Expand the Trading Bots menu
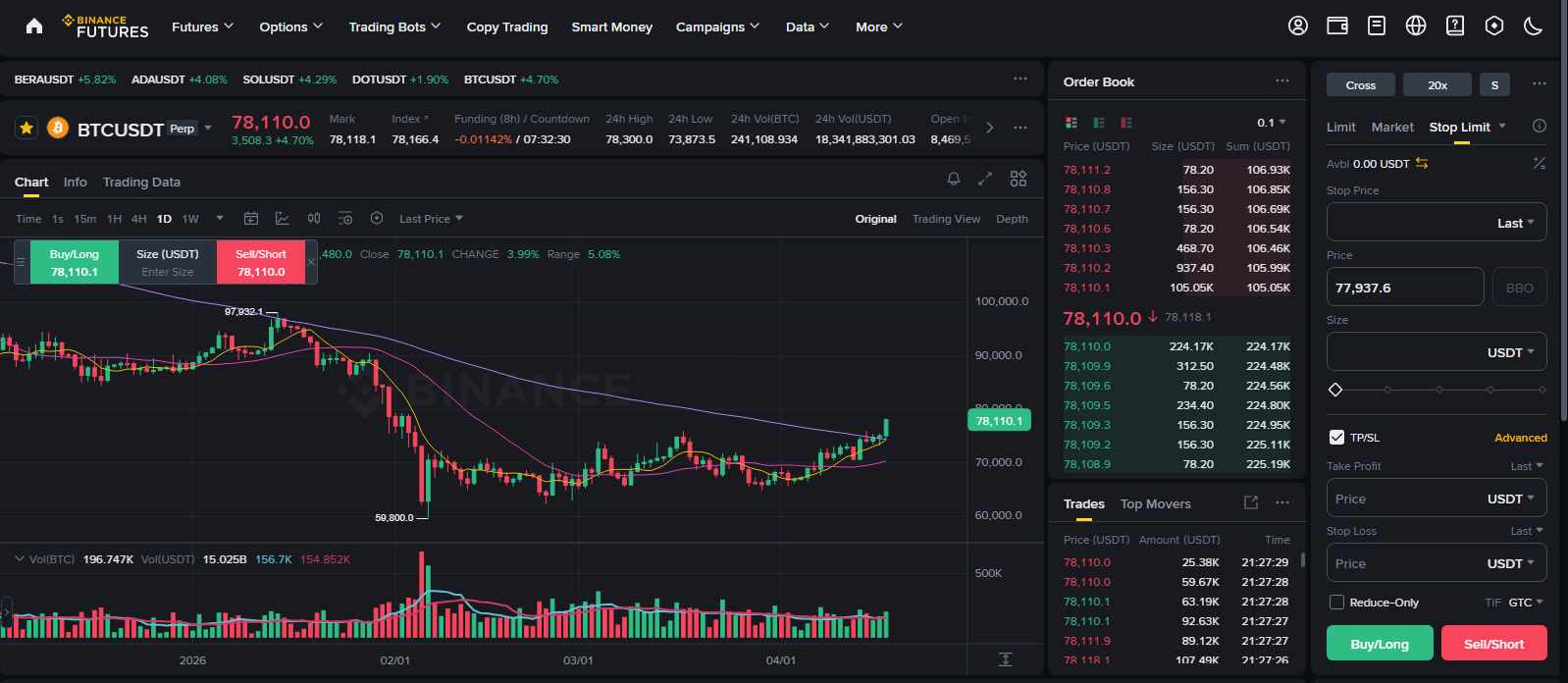Viewport: 1568px width, 683px height. coord(394,26)
